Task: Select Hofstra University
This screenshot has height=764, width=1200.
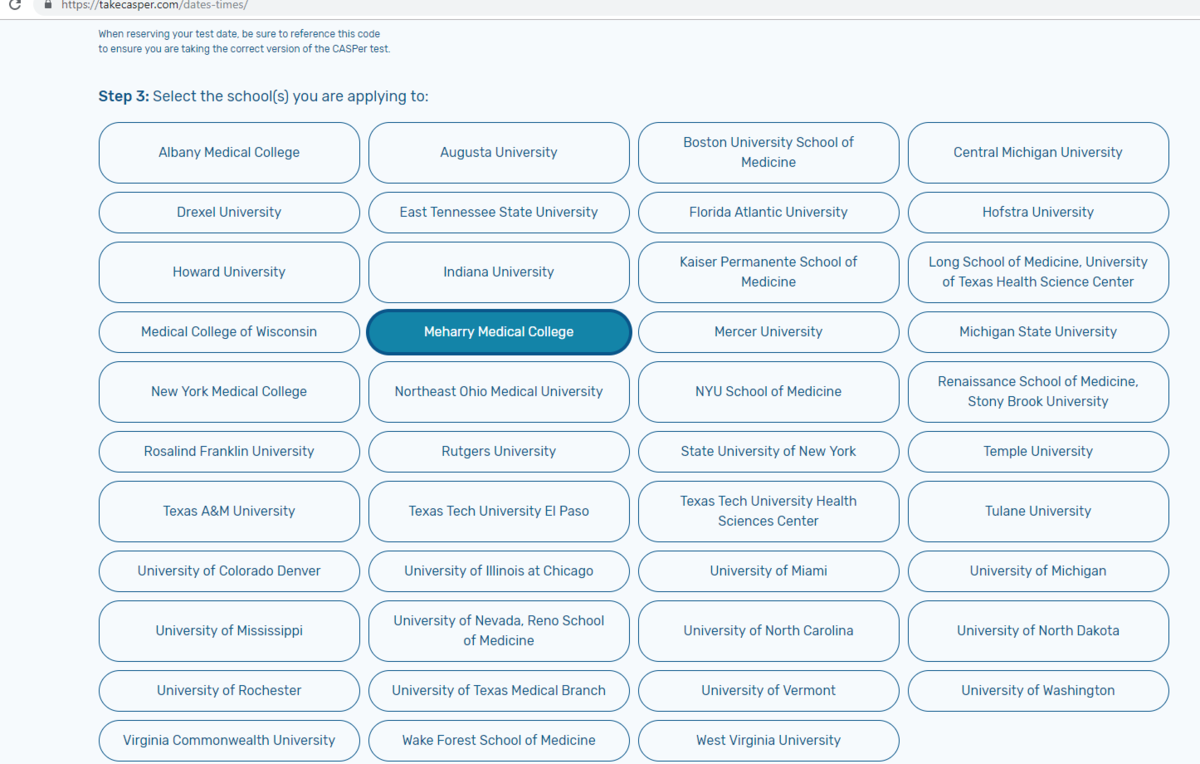Action: click(x=1038, y=212)
